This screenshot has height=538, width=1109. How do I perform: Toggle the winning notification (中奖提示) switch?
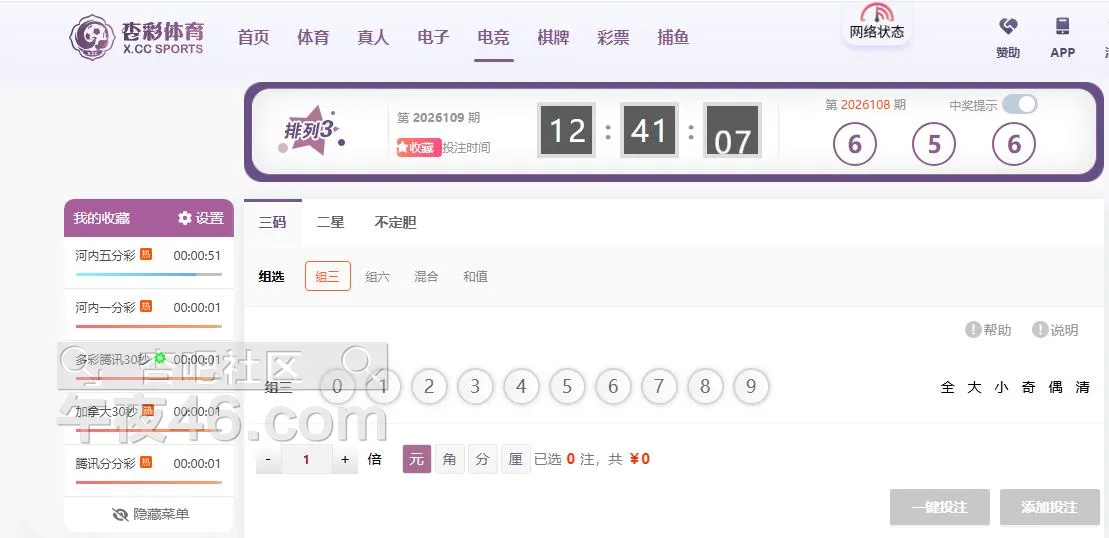pyautogui.click(x=1019, y=104)
